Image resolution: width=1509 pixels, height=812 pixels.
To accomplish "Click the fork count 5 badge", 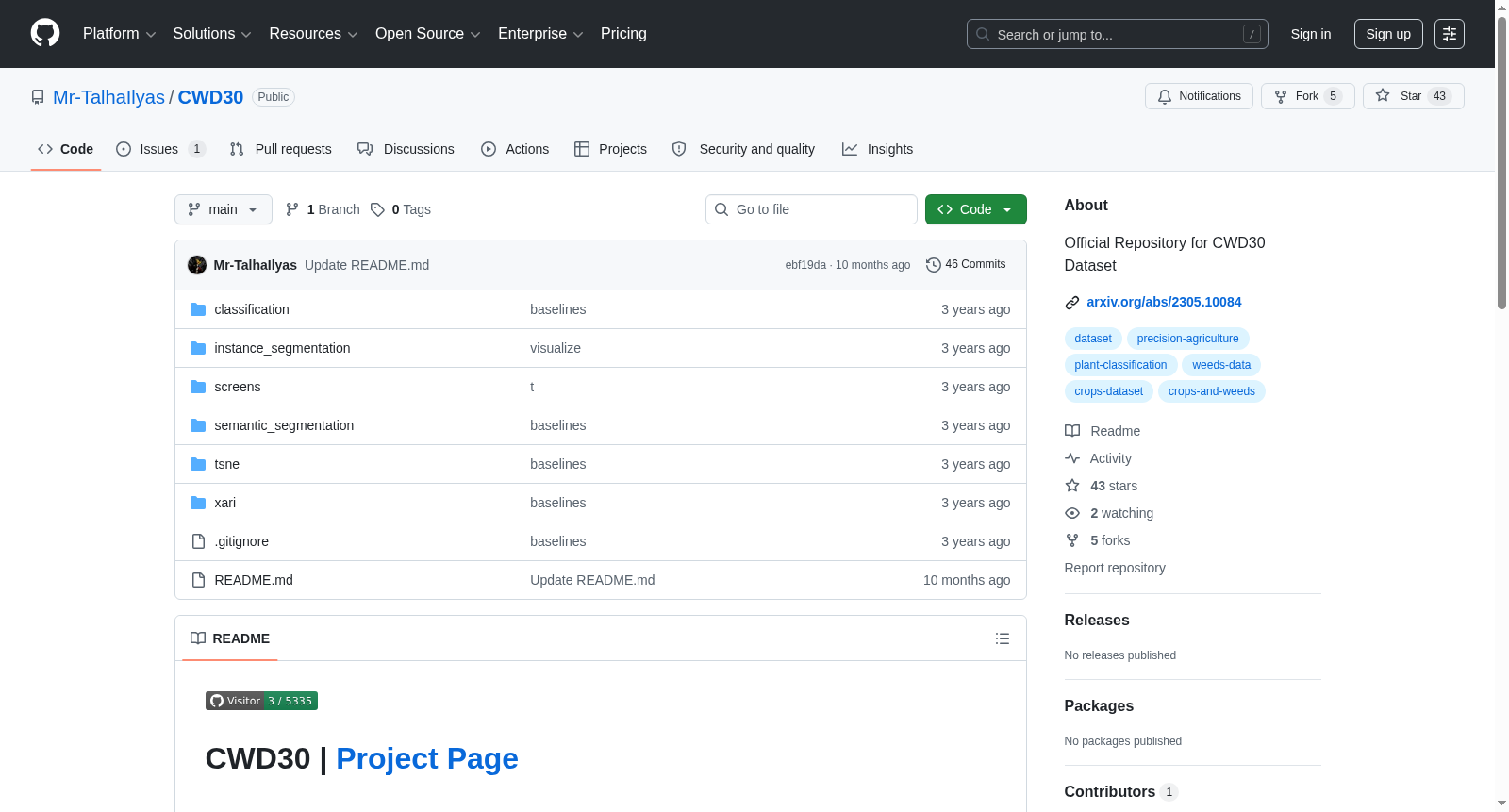I will (x=1333, y=96).
